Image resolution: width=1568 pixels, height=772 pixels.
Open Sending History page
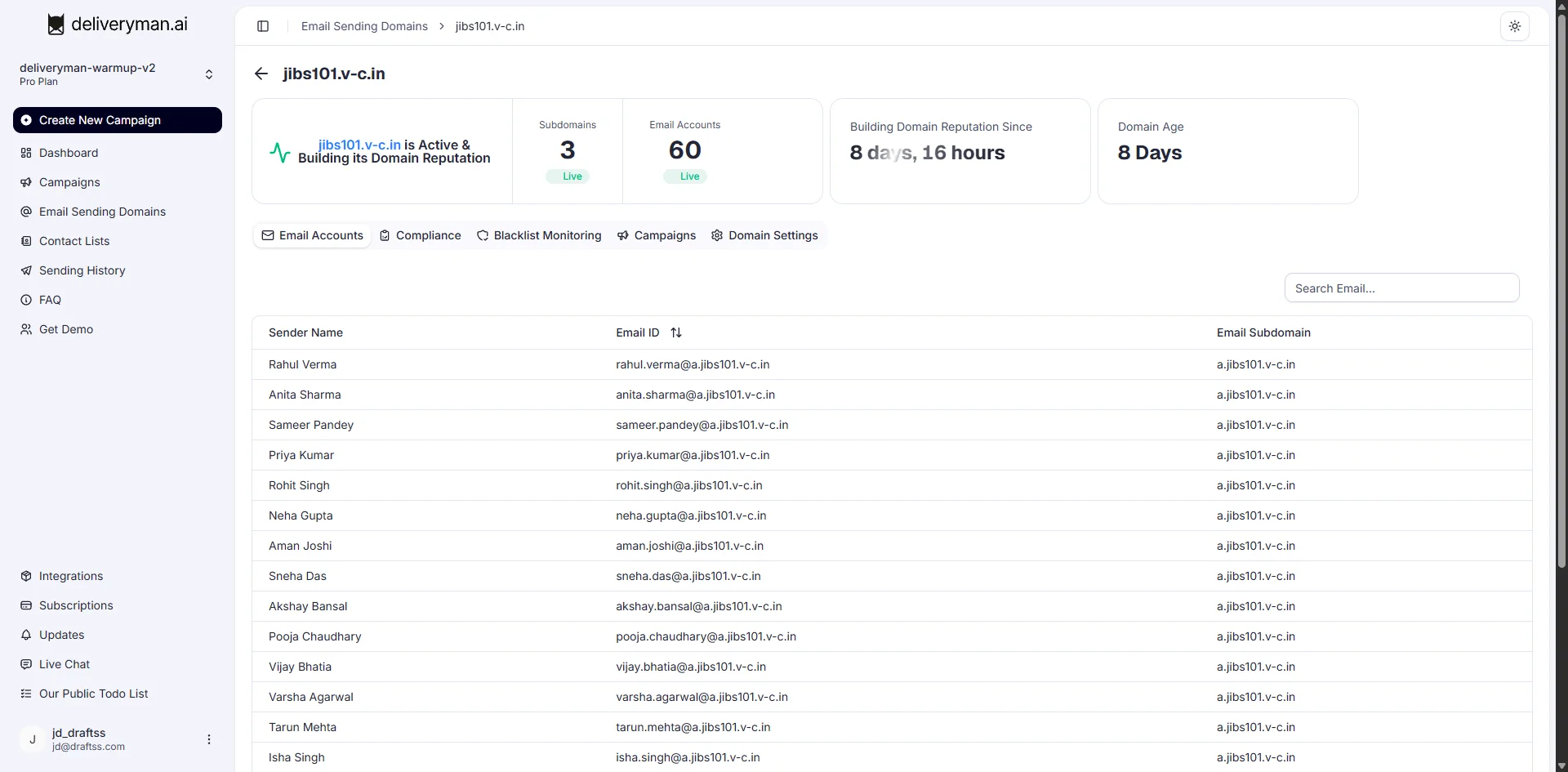pyautogui.click(x=82, y=270)
